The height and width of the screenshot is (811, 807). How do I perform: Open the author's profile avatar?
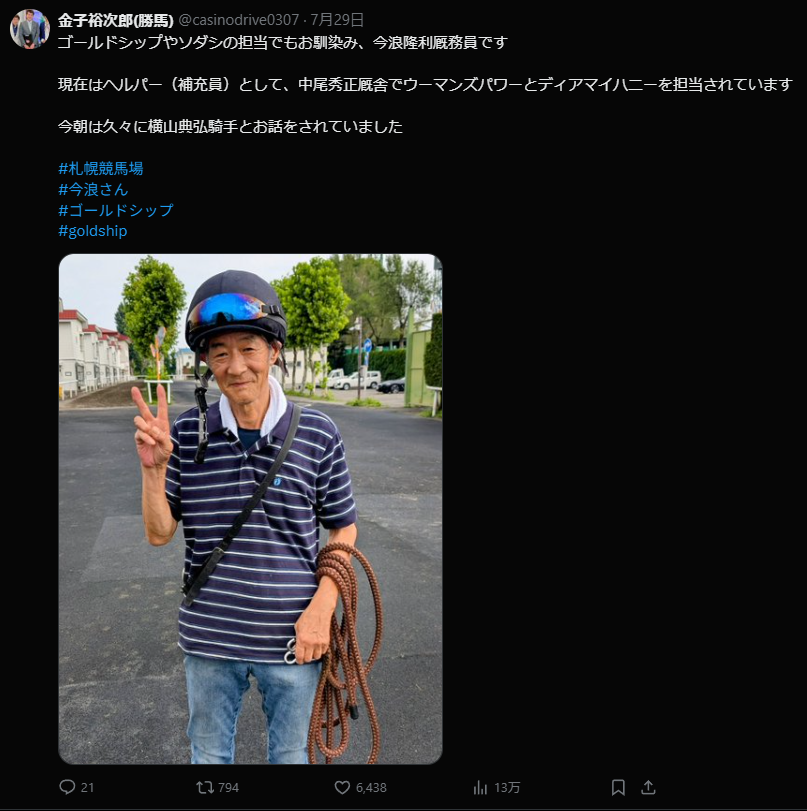(30, 29)
